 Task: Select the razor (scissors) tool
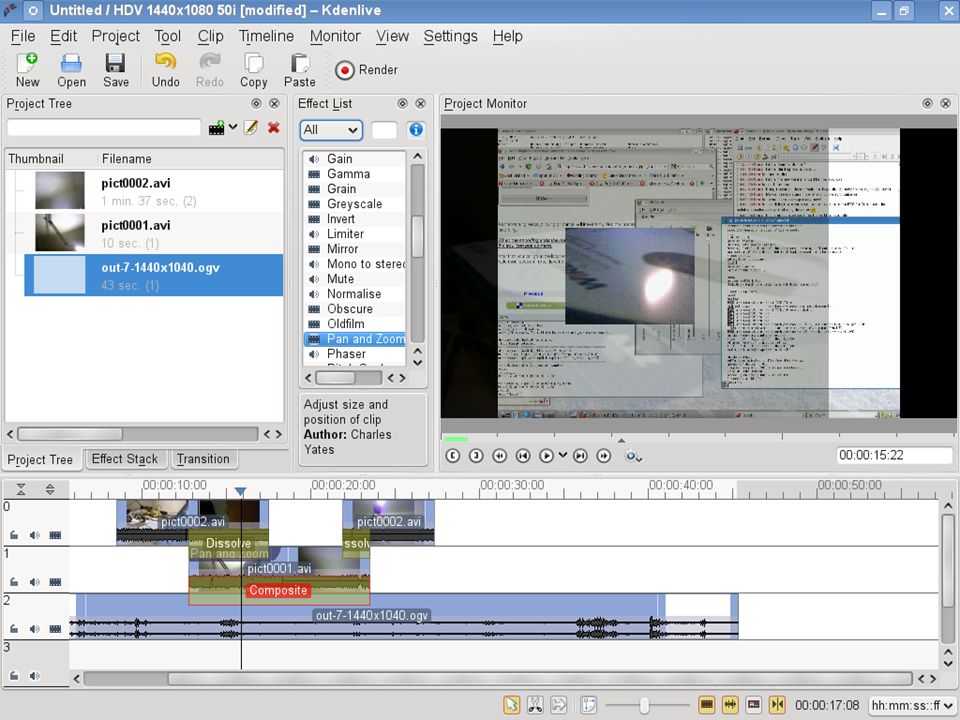[535, 705]
